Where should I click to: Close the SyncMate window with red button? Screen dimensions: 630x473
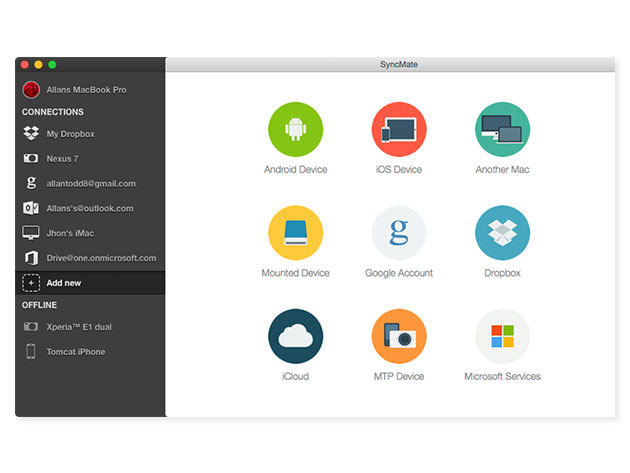25,64
